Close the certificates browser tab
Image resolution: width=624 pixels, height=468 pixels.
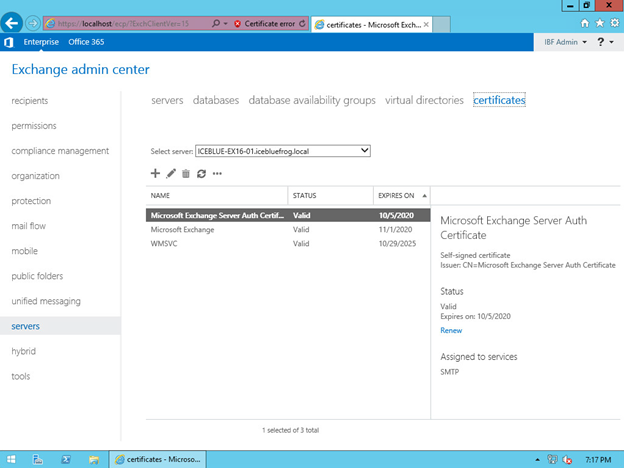point(426,24)
